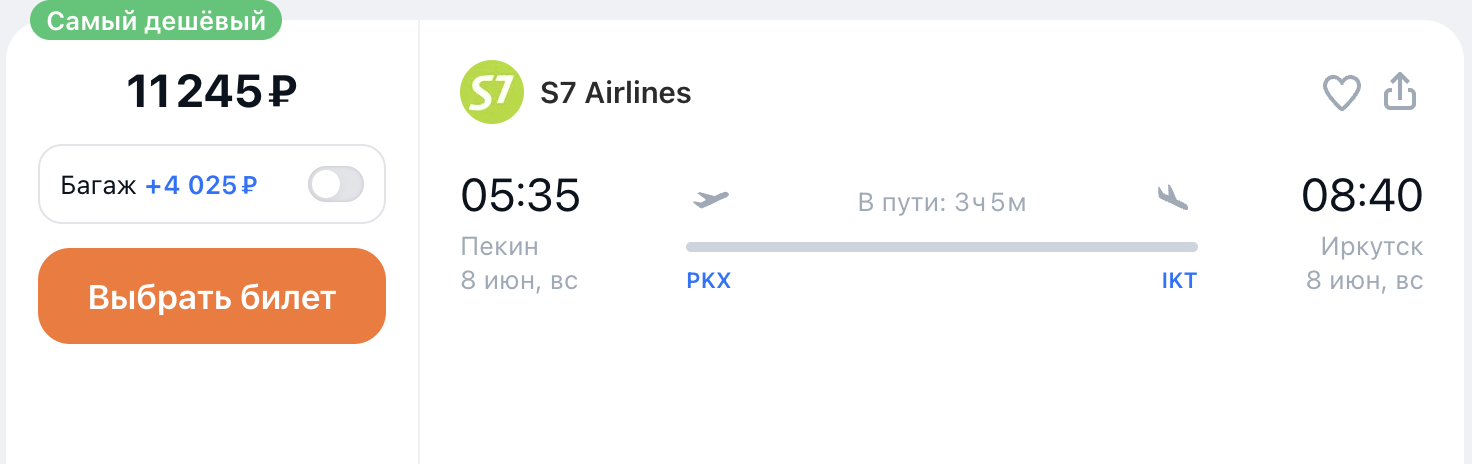Click the 11245 ₽ ticket price
The height and width of the screenshot is (464, 1472).
(x=212, y=92)
